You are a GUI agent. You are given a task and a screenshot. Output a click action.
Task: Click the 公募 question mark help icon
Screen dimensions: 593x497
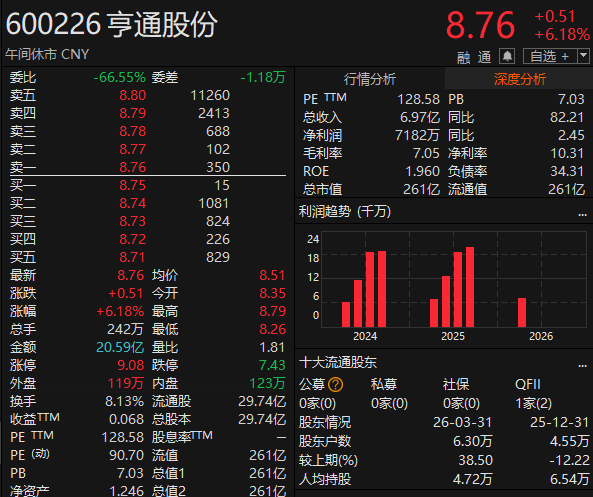tap(335, 385)
